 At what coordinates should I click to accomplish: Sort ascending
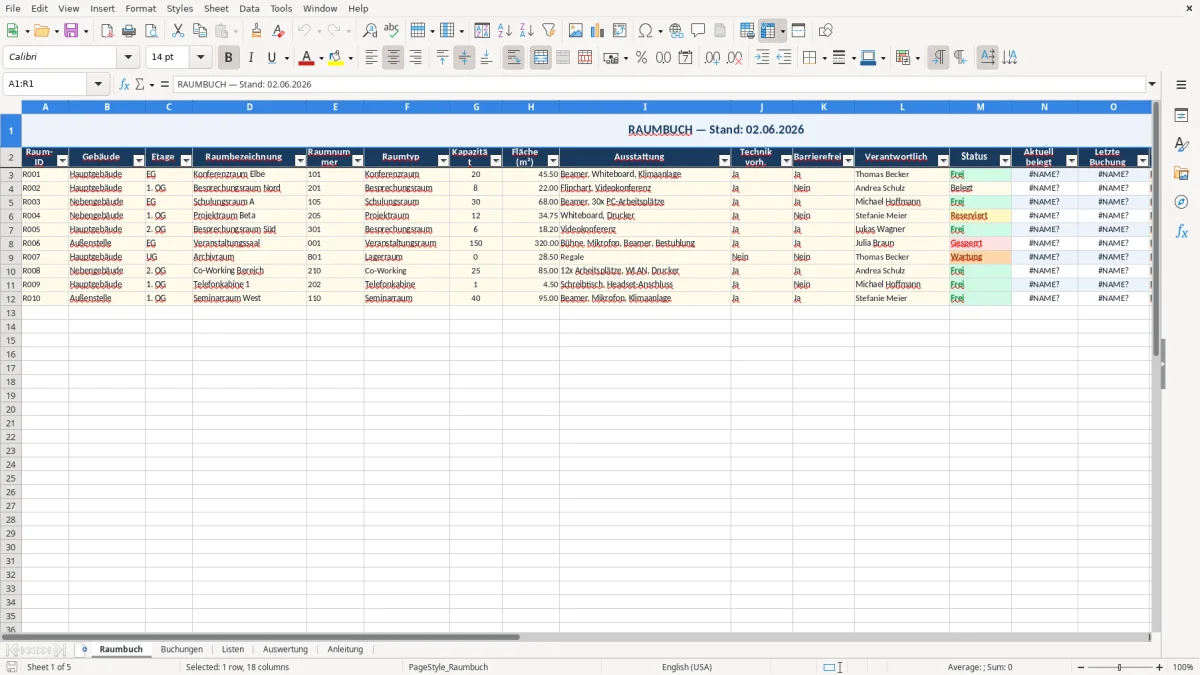coord(505,31)
